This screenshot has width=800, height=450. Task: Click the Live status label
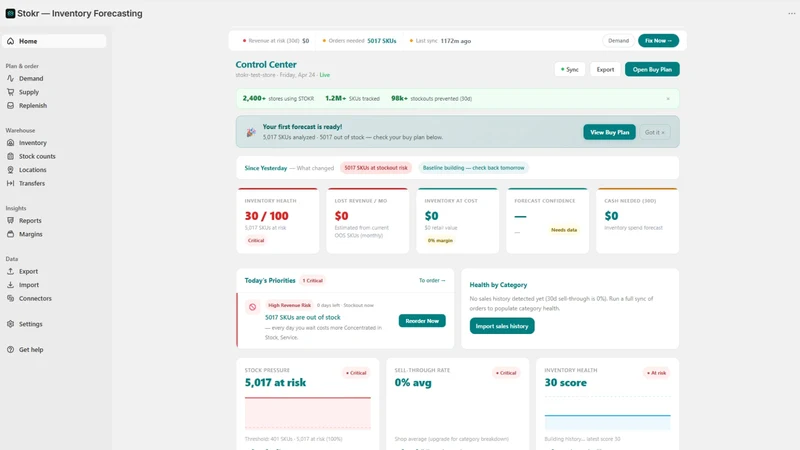(x=324, y=75)
